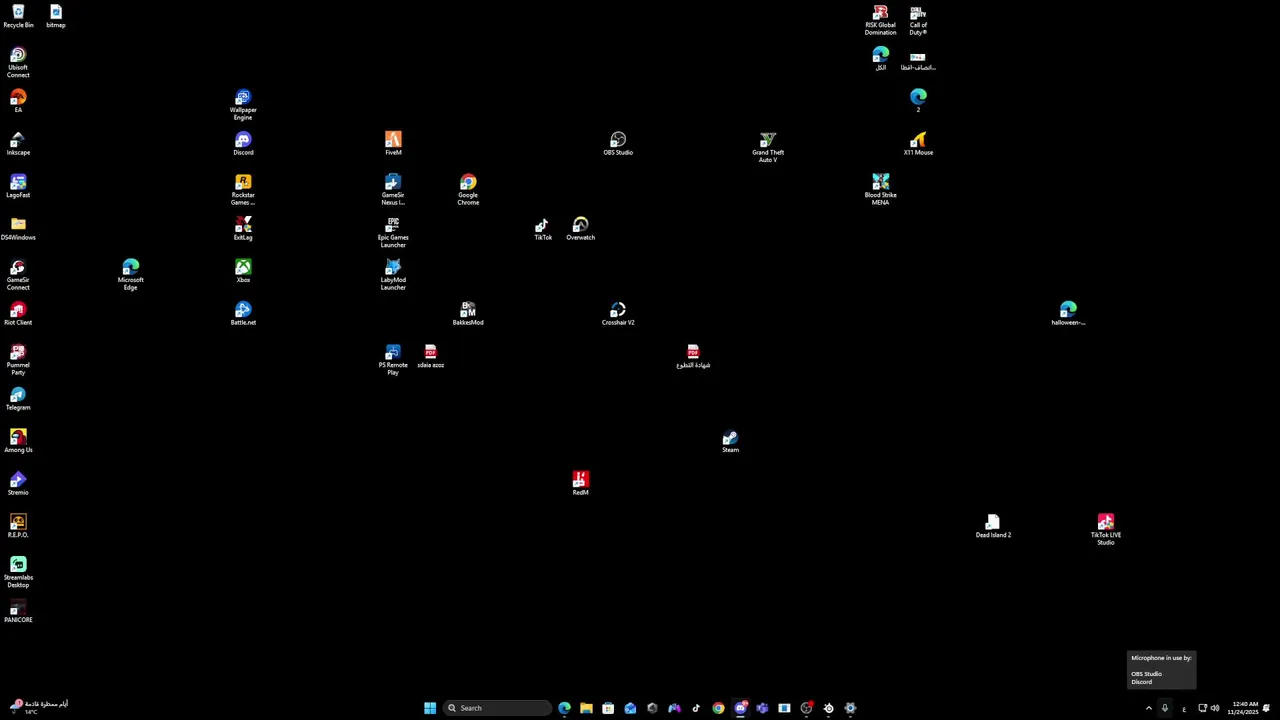Image resolution: width=1280 pixels, height=720 pixels.
Task: Open the Ubisoft Connect shortcut
Action: (x=18, y=62)
